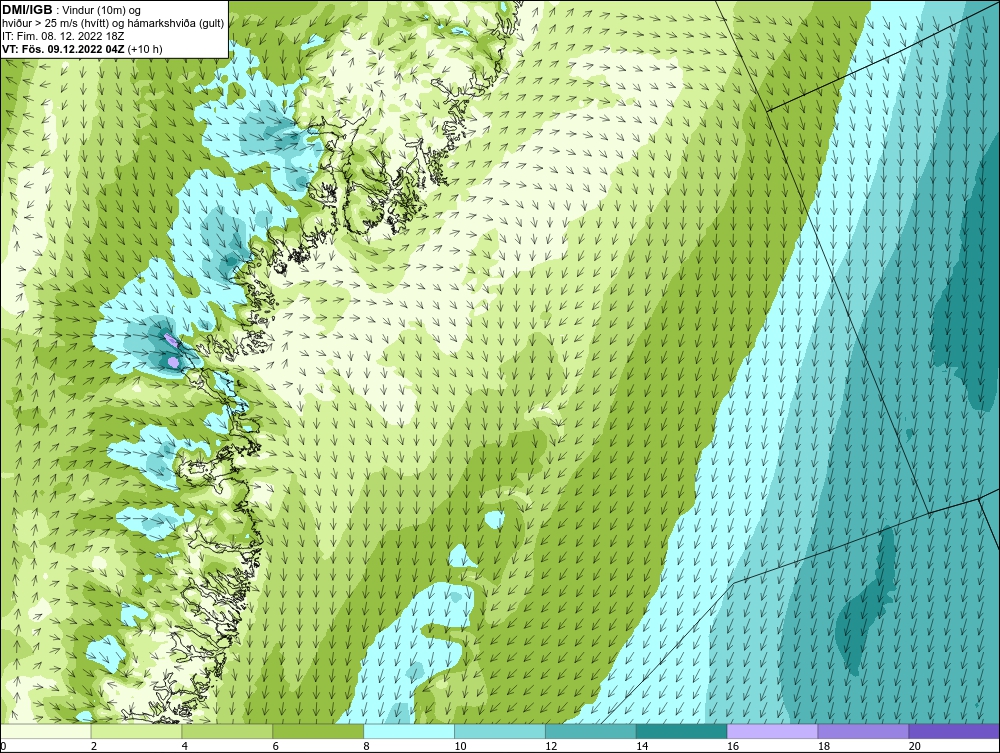
Task: Click the legend scale label '8'
Action: point(366,746)
